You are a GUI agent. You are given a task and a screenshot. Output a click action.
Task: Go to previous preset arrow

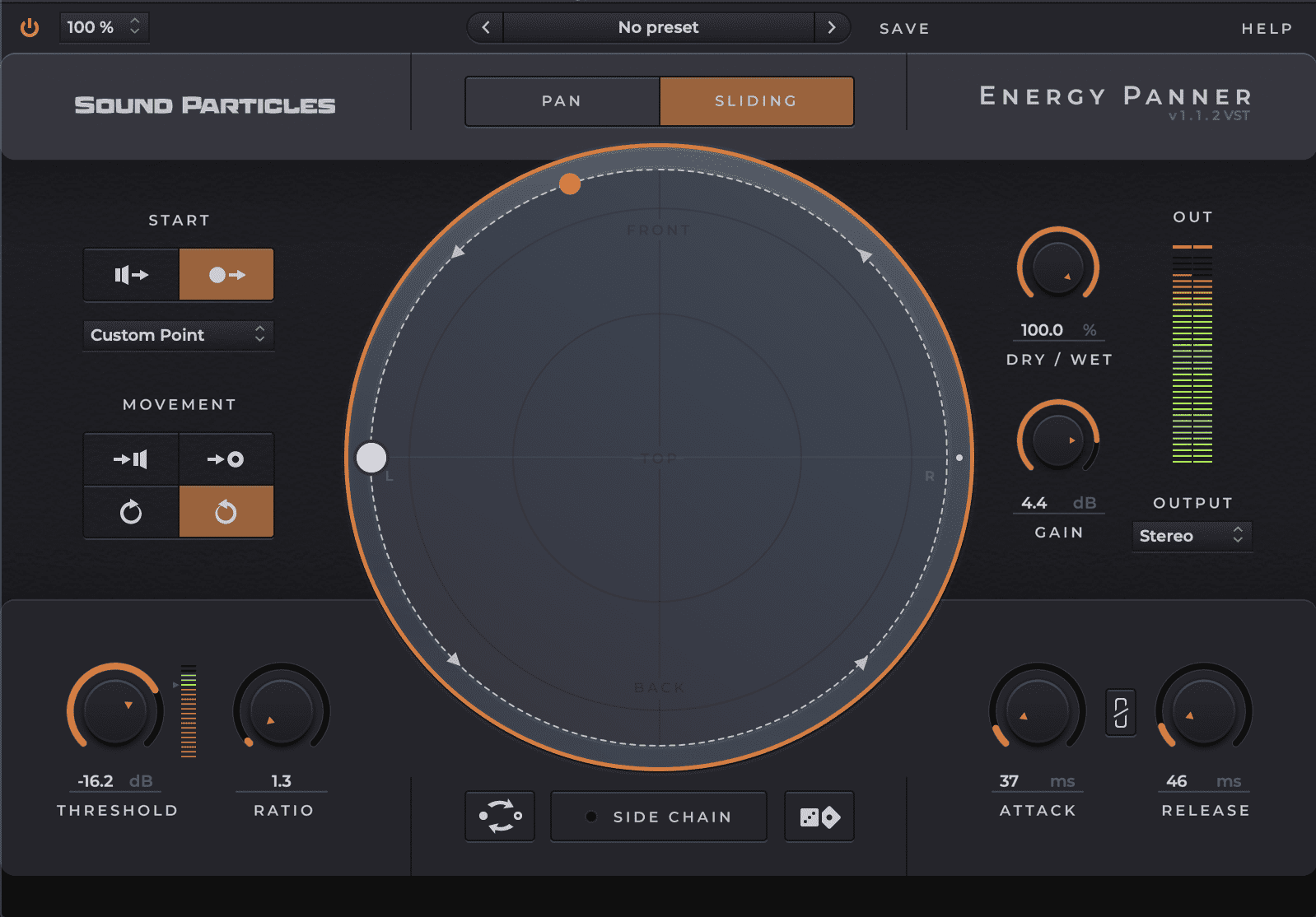pos(485,27)
